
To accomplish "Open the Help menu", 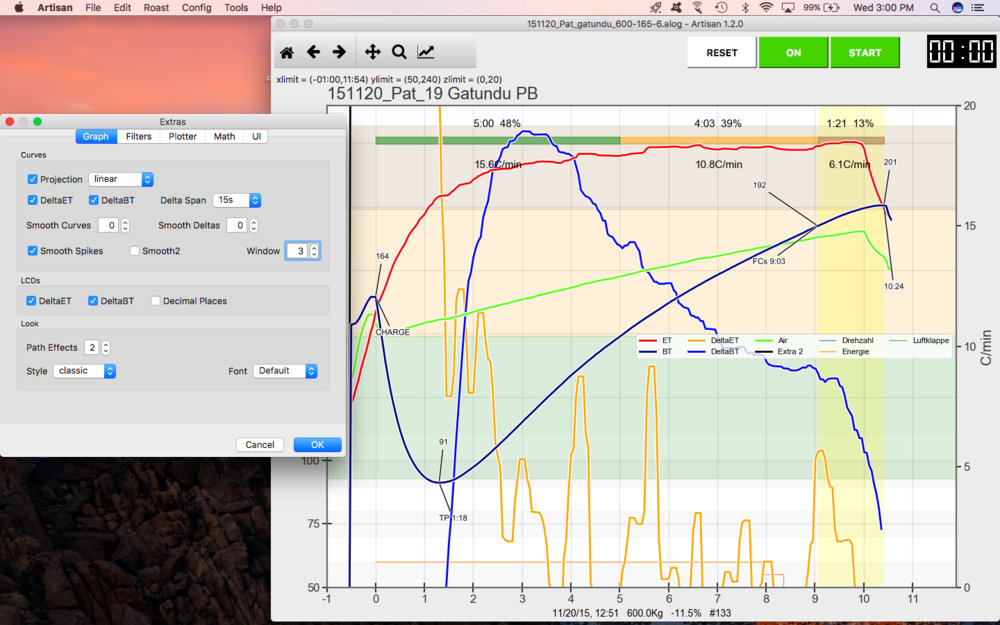I will point(271,8).
